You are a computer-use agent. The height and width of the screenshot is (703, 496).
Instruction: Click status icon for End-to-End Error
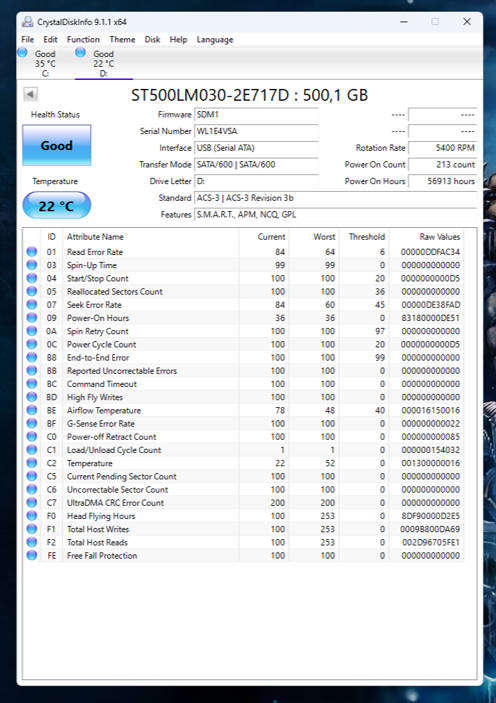[x=31, y=357]
